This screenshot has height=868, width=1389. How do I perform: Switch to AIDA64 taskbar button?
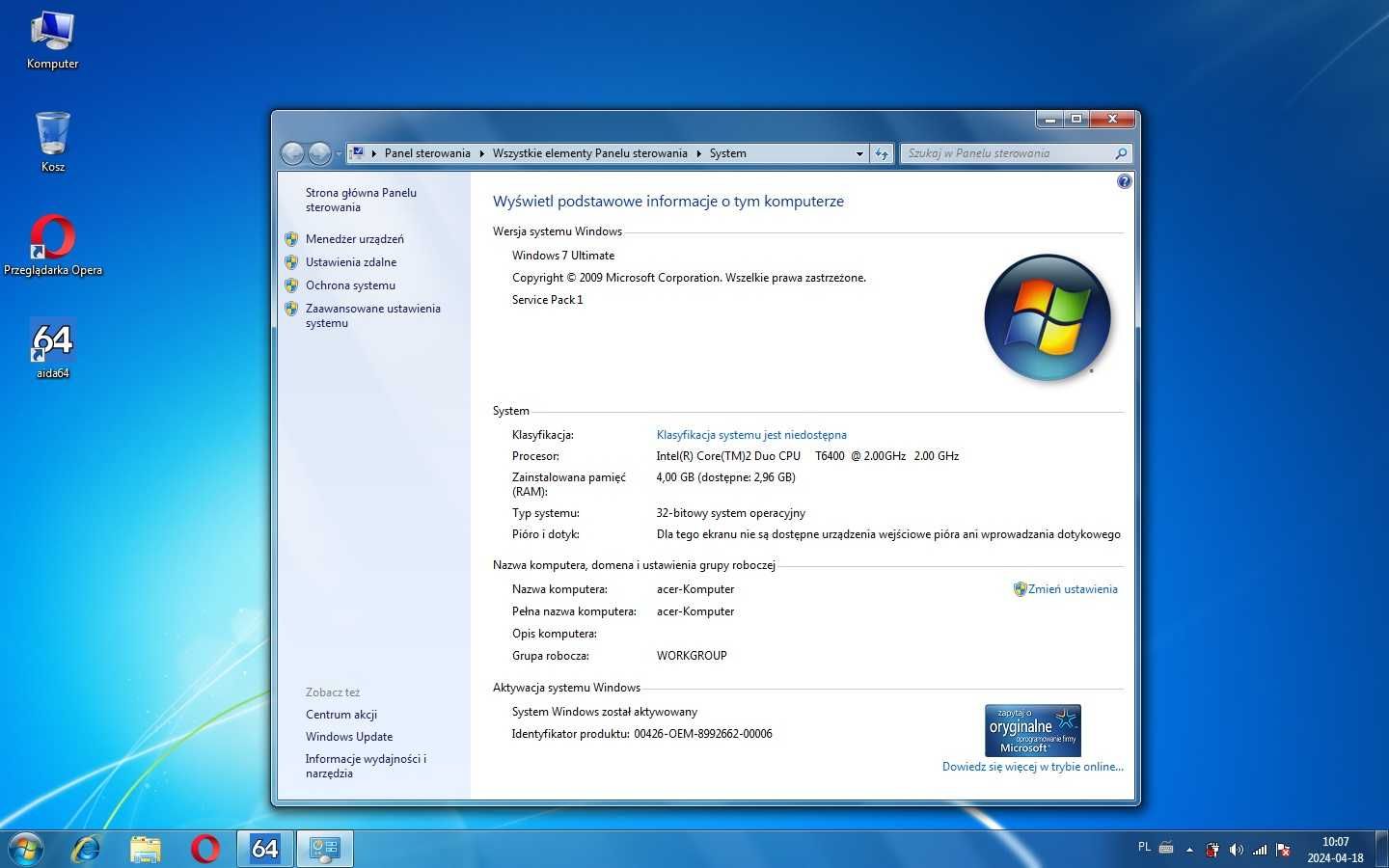pos(264,849)
